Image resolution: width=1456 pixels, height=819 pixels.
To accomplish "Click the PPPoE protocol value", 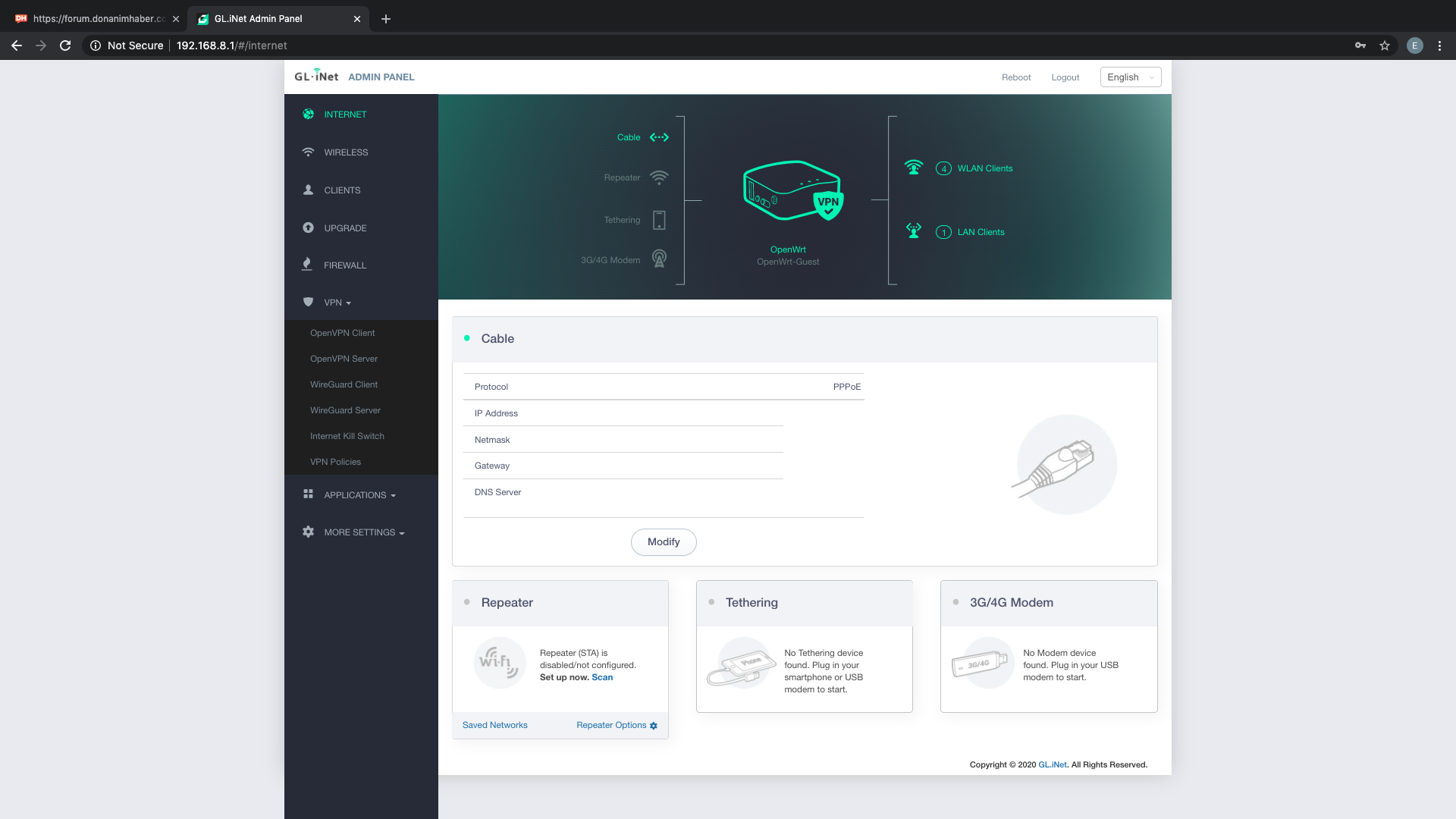I will tap(846, 387).
